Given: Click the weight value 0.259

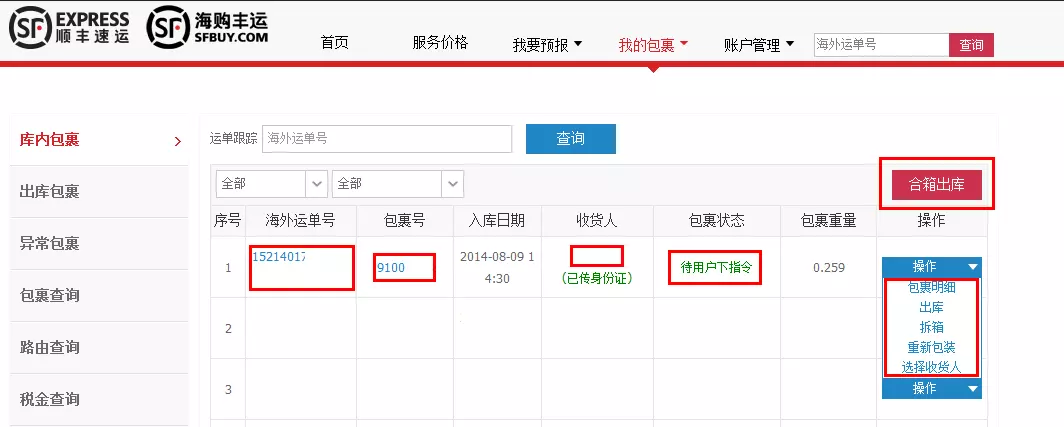Looking at the screenshot, I should (x=829, y=267).
